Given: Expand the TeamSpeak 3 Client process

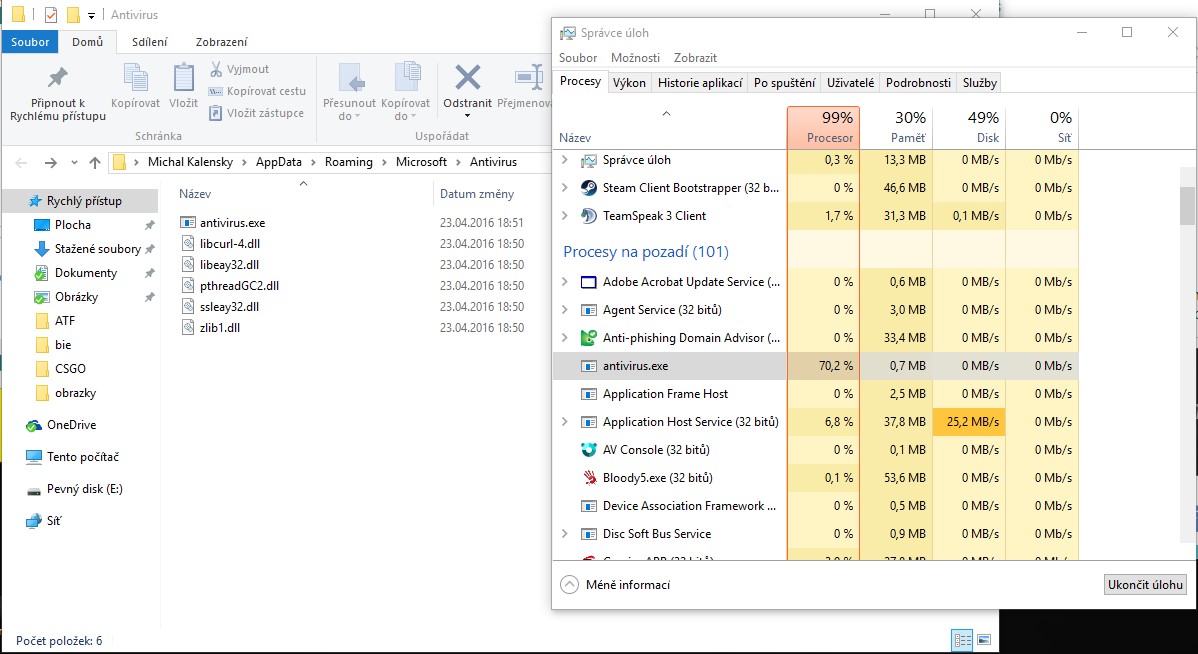Looking at the screenshot, I should pyautogui.click(x=565, y=216).
